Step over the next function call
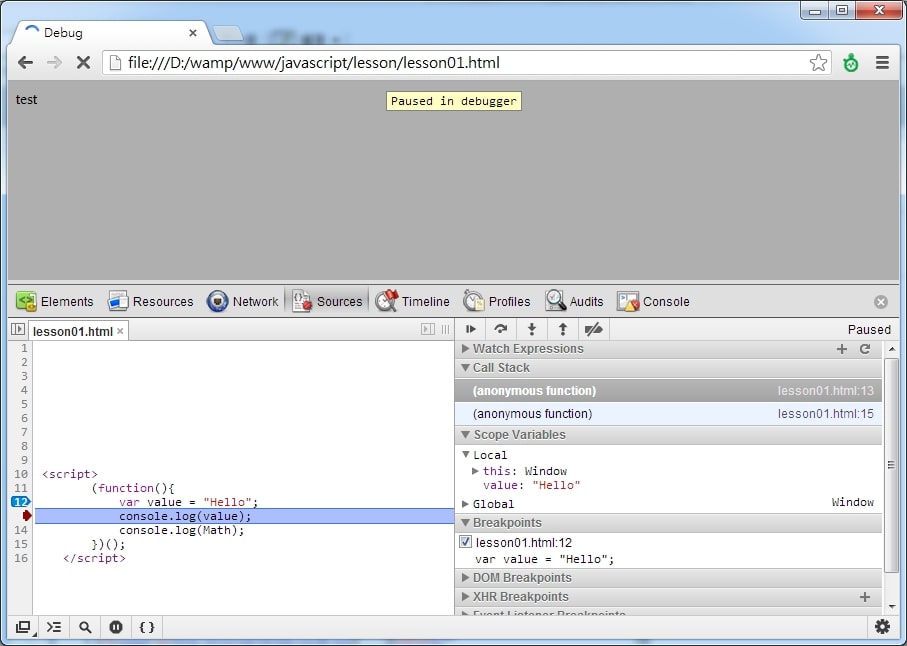The height and width of the screenshot is (646, 907). pos(501,329)
